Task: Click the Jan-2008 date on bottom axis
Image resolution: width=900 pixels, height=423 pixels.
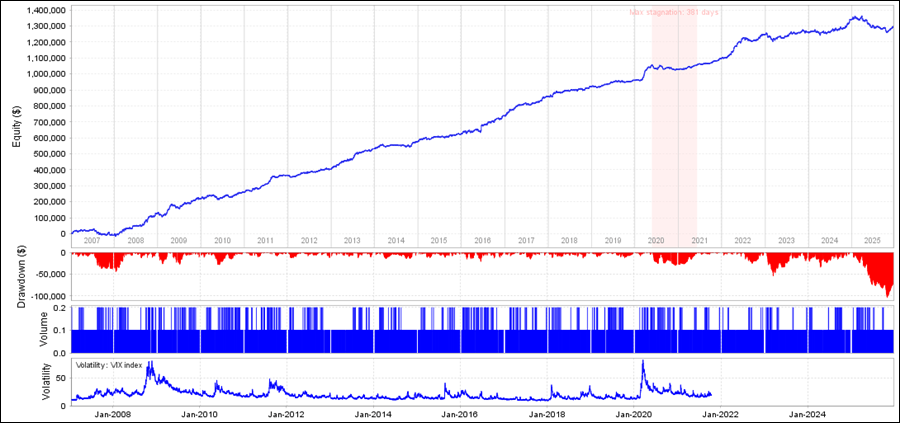Action: (x=112, y=413)
